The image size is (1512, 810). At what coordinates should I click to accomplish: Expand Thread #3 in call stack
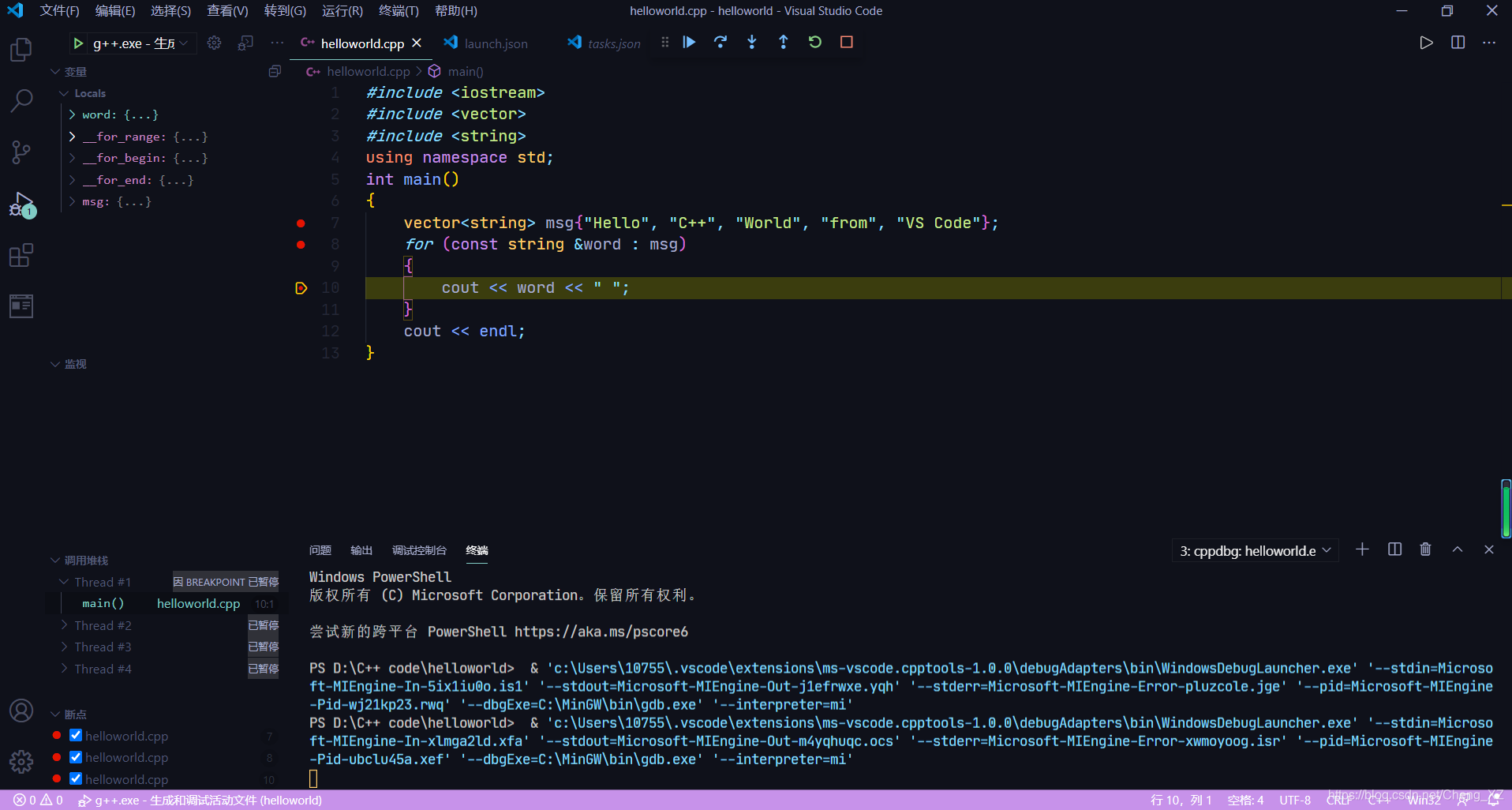(x=64, y=647)
